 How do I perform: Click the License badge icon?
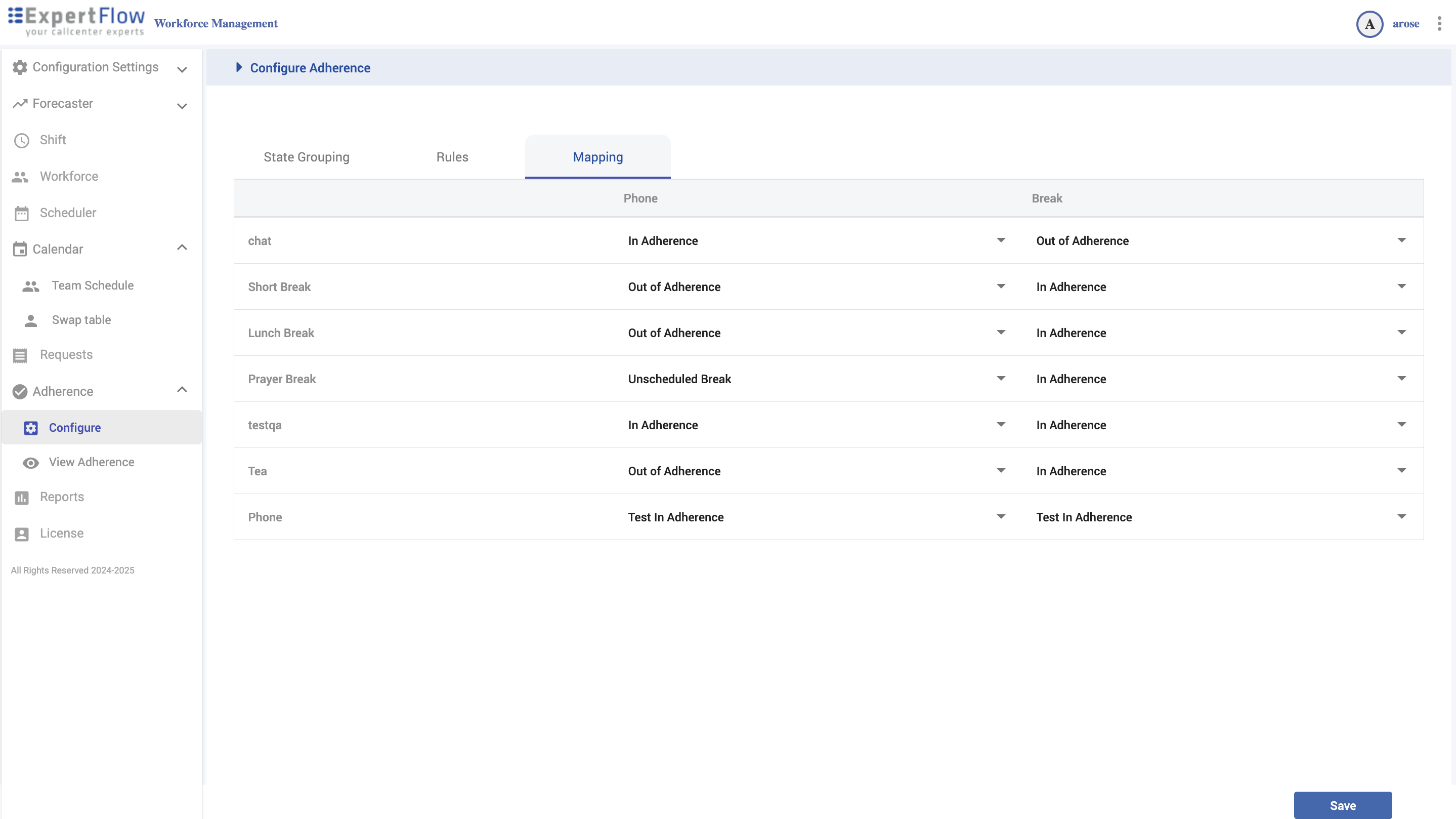click(21, 534)
